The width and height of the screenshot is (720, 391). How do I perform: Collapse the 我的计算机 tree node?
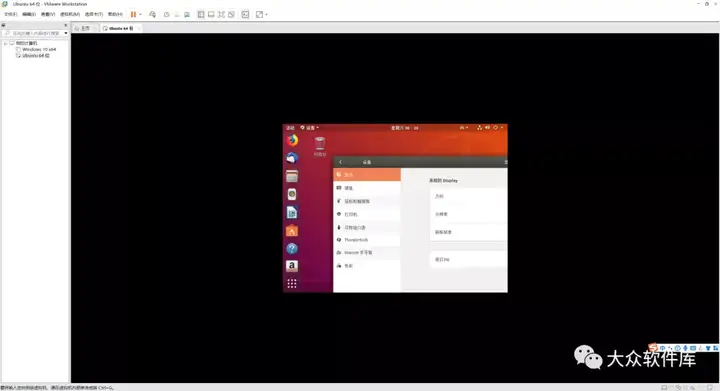coord(6,43)
